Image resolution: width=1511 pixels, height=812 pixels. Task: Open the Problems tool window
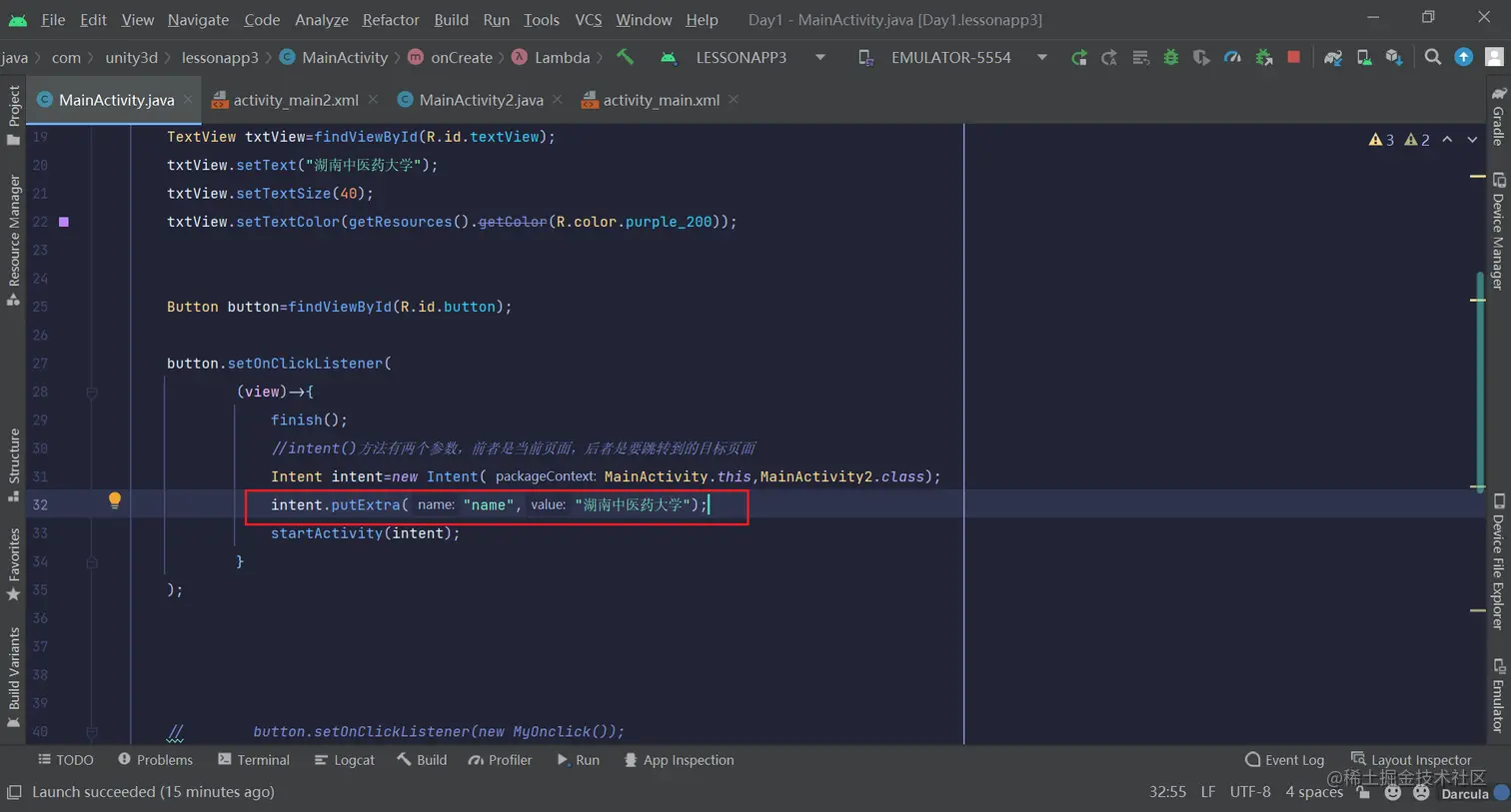155,760
